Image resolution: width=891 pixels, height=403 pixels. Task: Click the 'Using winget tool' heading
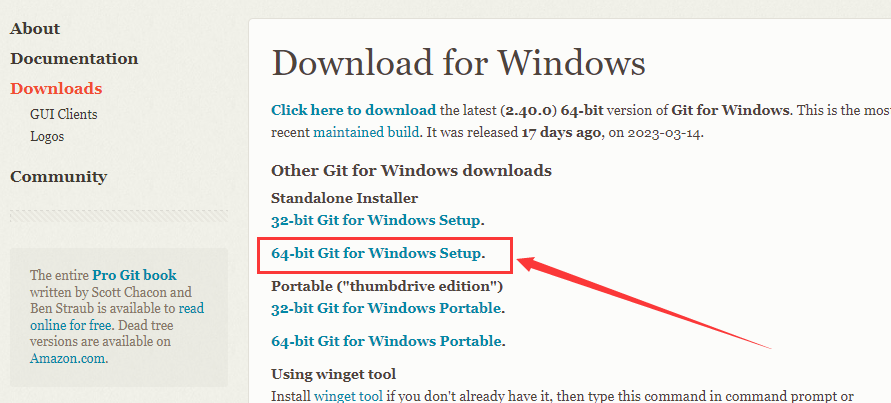tap(334, 374)
